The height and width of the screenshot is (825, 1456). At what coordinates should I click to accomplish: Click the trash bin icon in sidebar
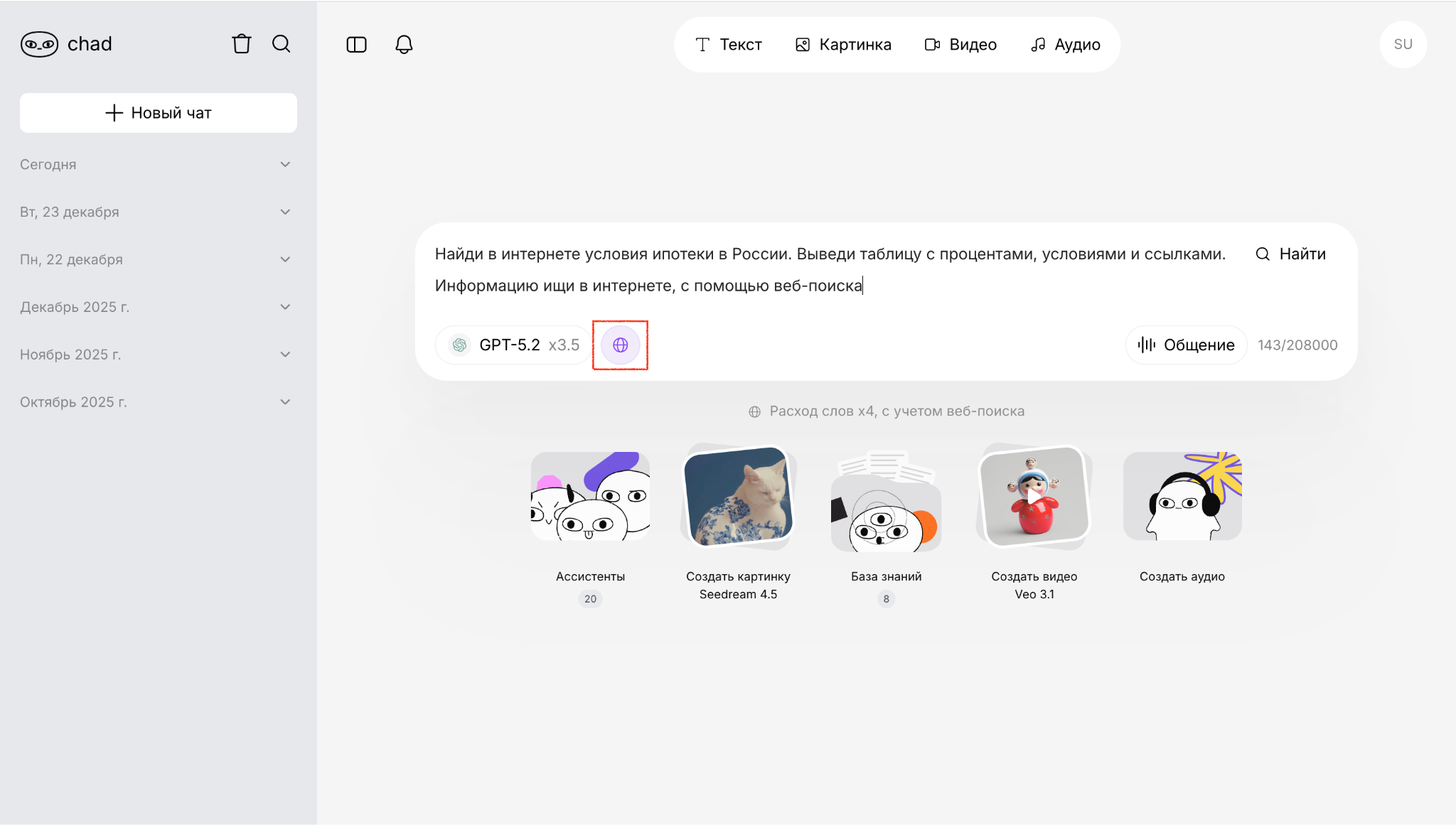242,44
